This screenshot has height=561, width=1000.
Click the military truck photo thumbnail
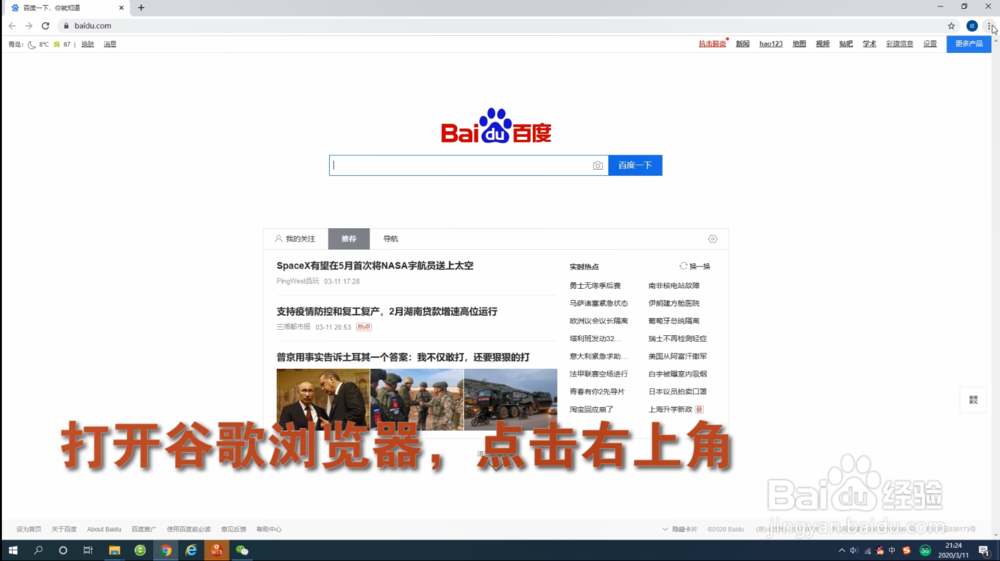(510, 399)
